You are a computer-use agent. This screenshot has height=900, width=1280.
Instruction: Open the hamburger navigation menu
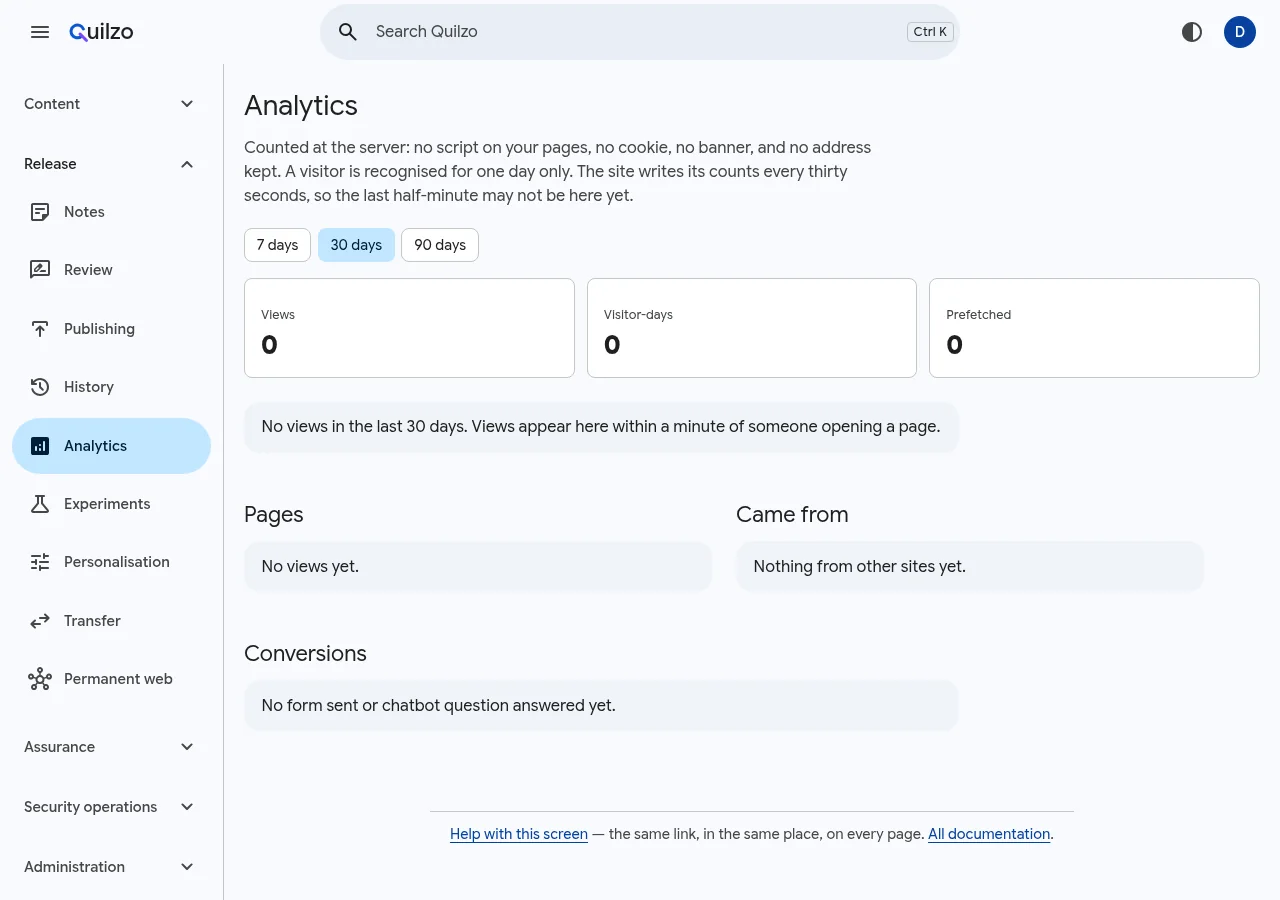pyautogui.click(x=40, y=32)
